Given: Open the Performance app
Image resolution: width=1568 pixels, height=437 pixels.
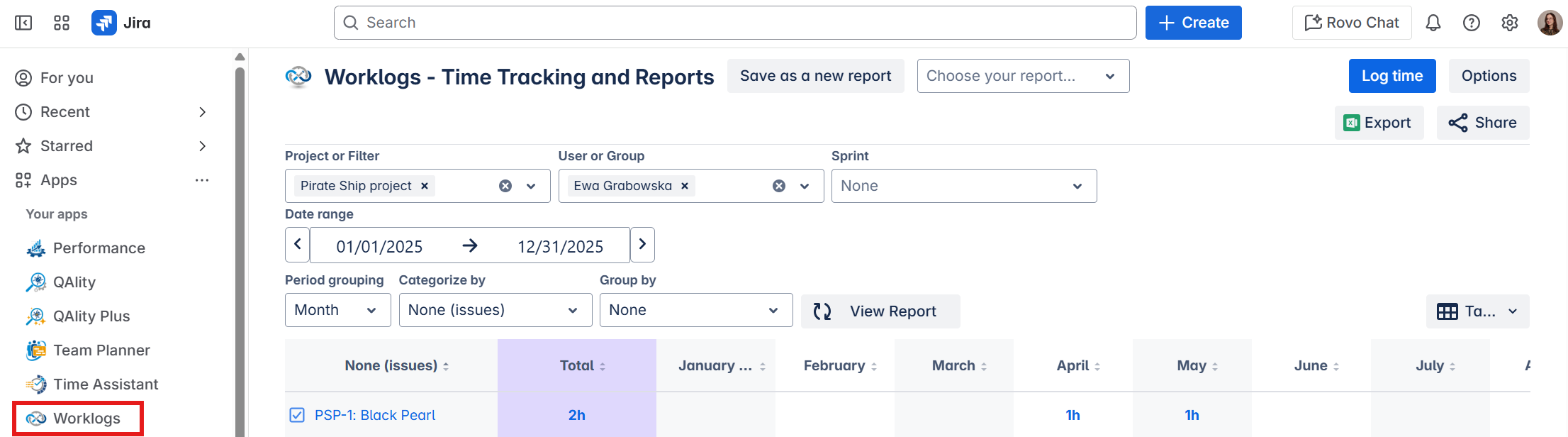Looking at the screenshot, I should (x=99, y=248).
